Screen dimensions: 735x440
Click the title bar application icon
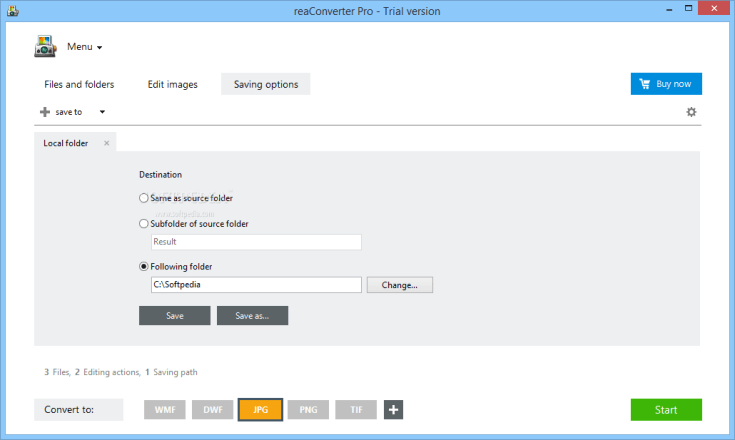[13, 10]
